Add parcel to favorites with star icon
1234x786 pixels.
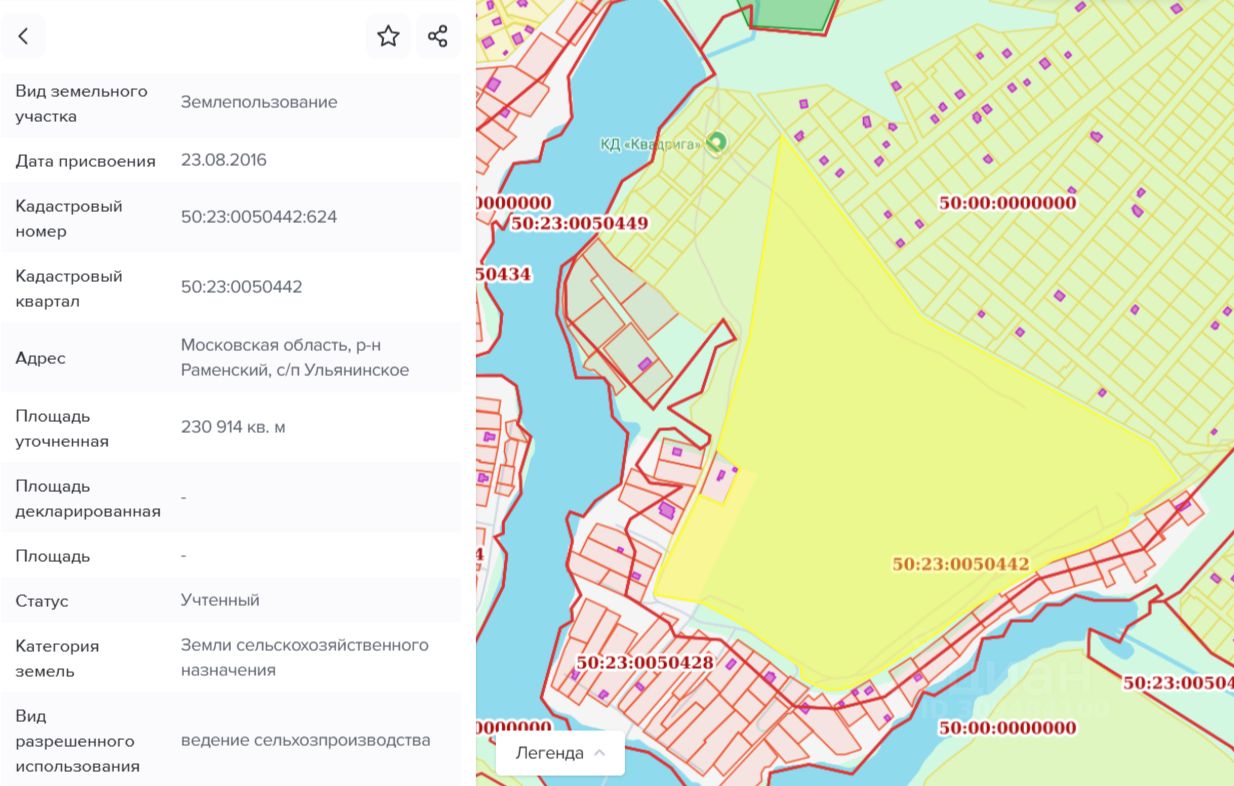click(388, 37)
